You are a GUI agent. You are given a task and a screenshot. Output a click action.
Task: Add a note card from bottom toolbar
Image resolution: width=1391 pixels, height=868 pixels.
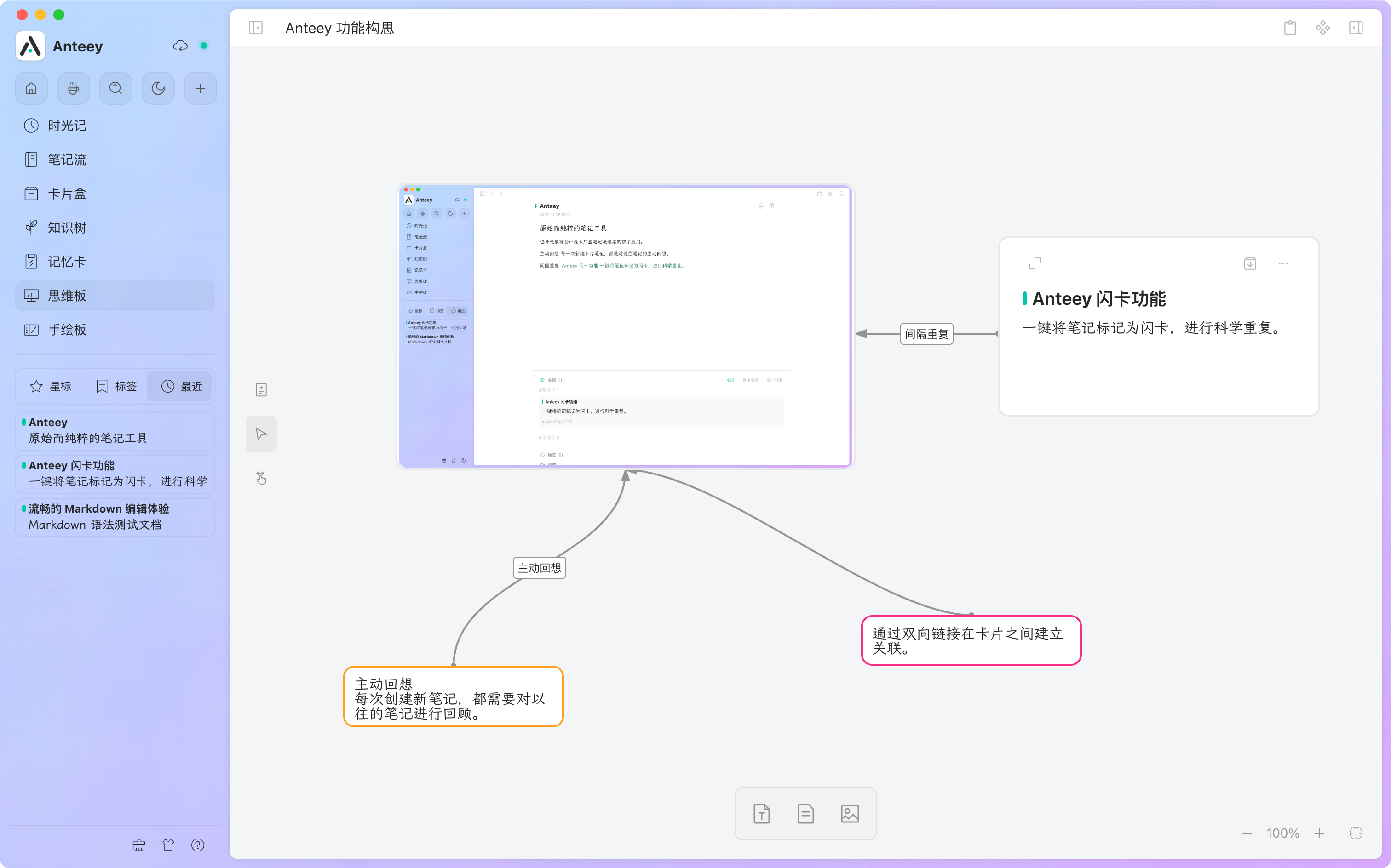pyautogui.click(x=806, y=813)
